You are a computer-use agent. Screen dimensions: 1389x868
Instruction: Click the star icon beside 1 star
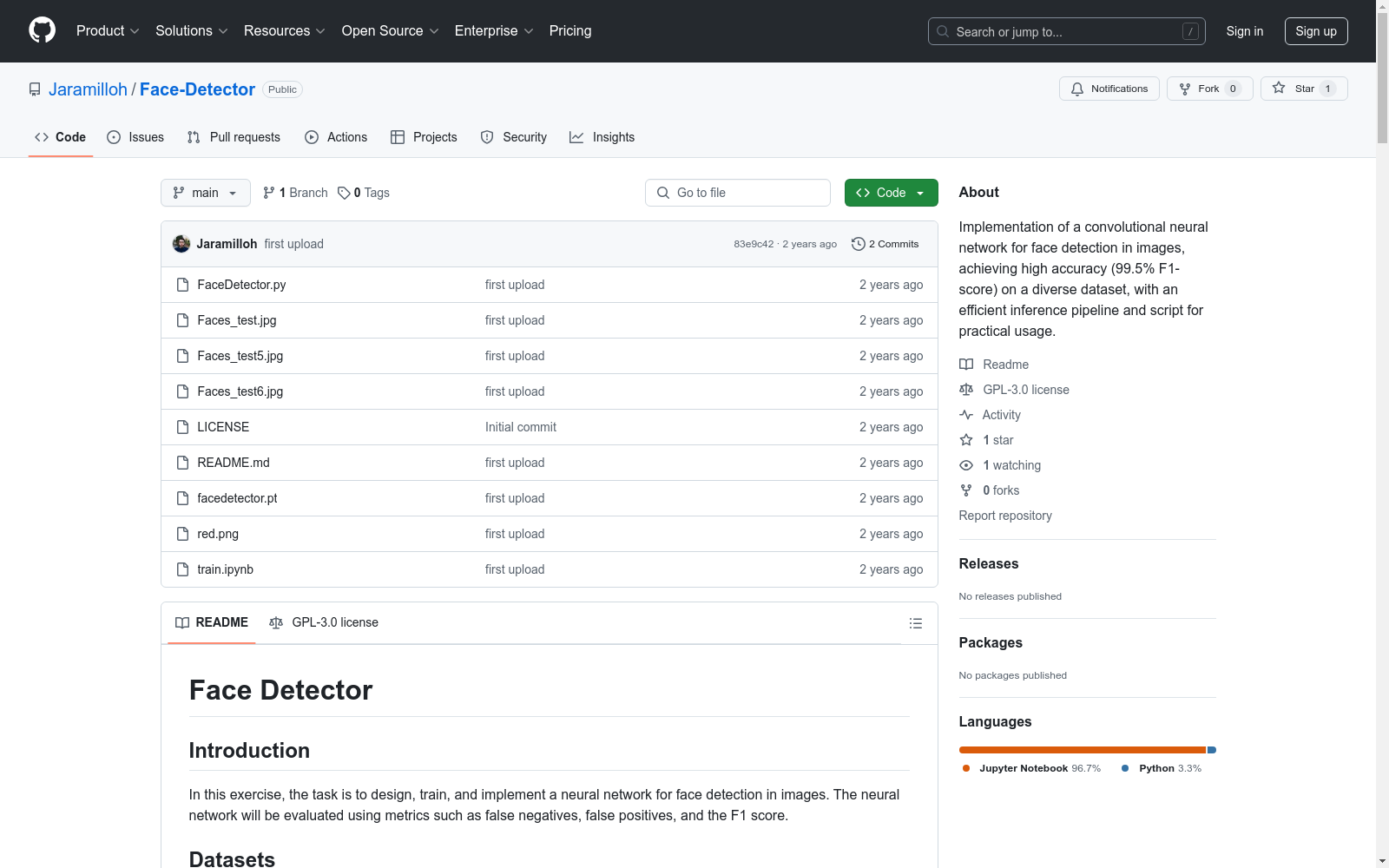[x=966, y=440]
